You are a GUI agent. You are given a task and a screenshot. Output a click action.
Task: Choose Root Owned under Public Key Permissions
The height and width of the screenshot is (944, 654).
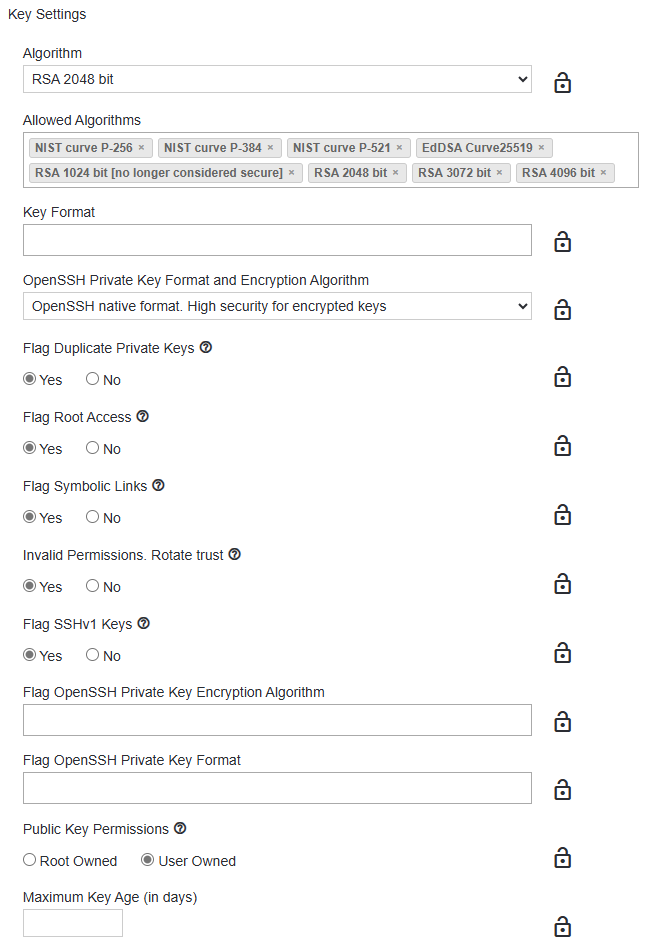(29, 860)
